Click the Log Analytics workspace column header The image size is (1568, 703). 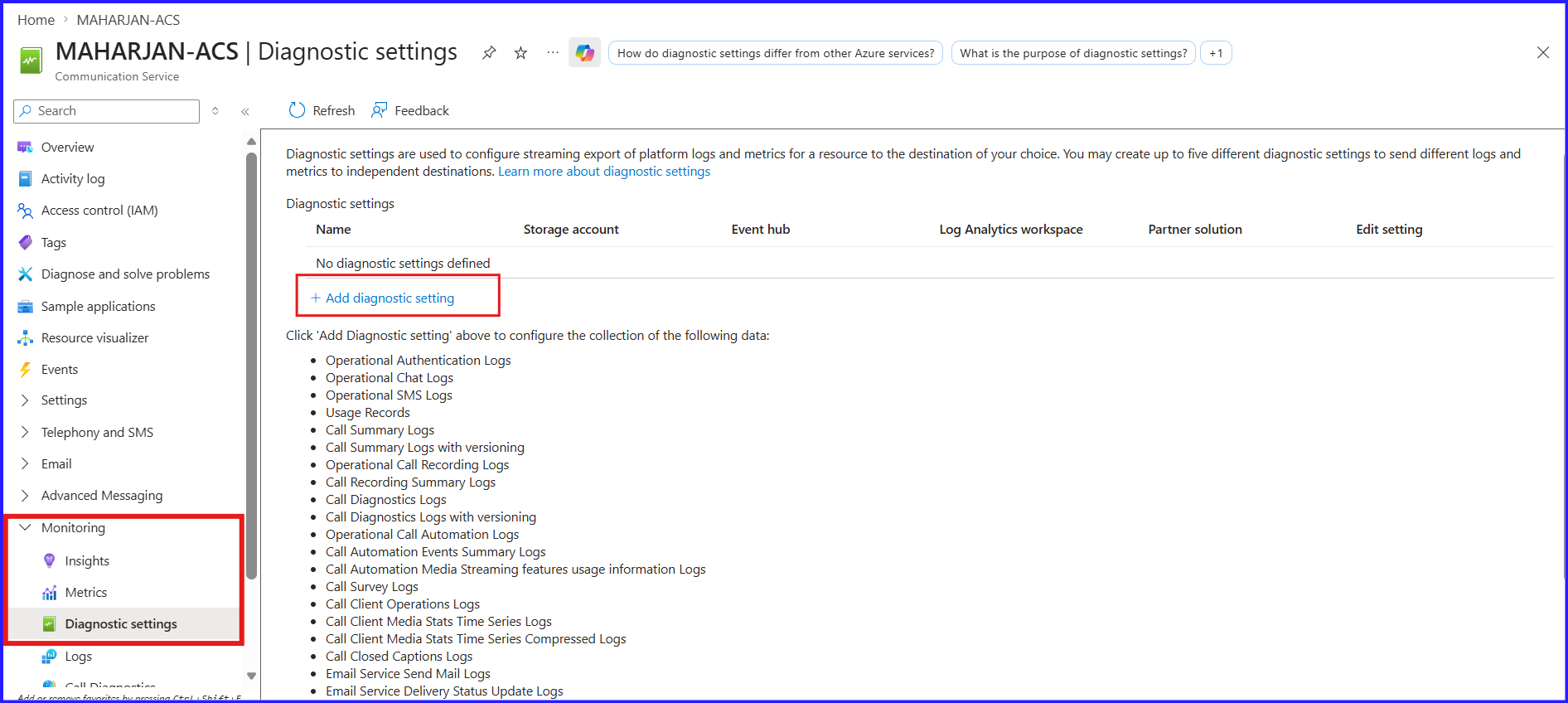coord(1011,229)
